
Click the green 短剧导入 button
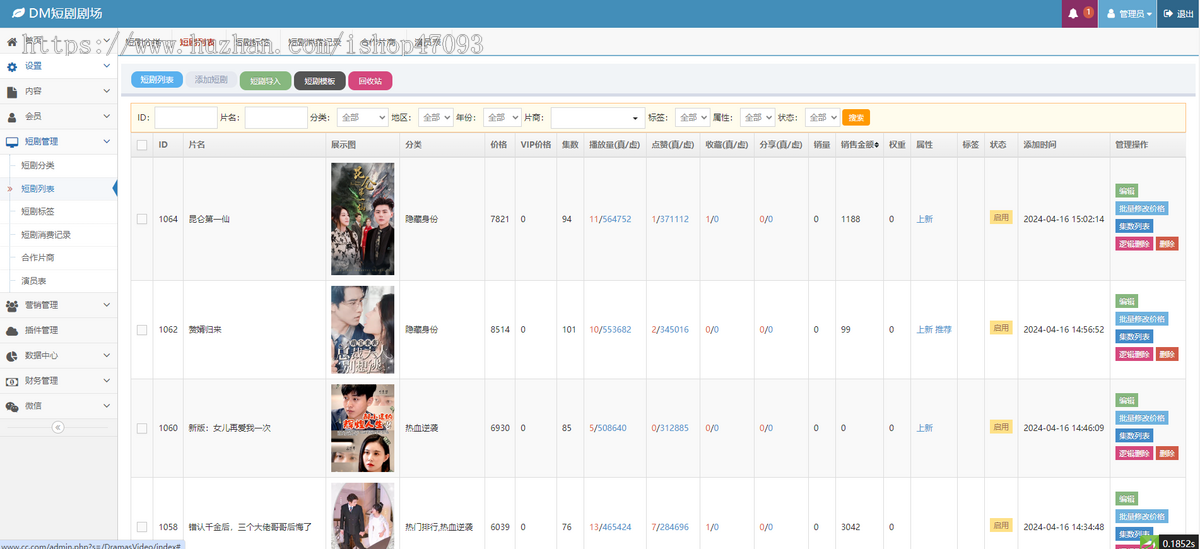point(265,80)
